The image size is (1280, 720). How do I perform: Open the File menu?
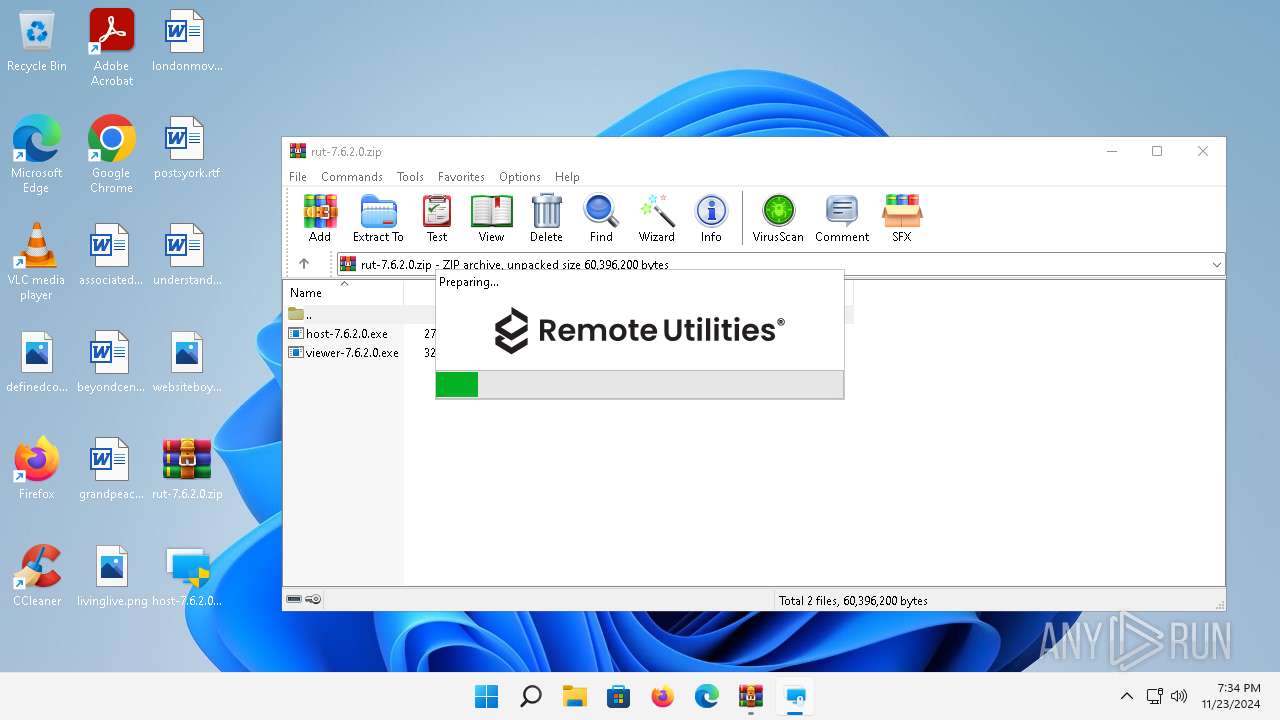(x=298, y=177)
